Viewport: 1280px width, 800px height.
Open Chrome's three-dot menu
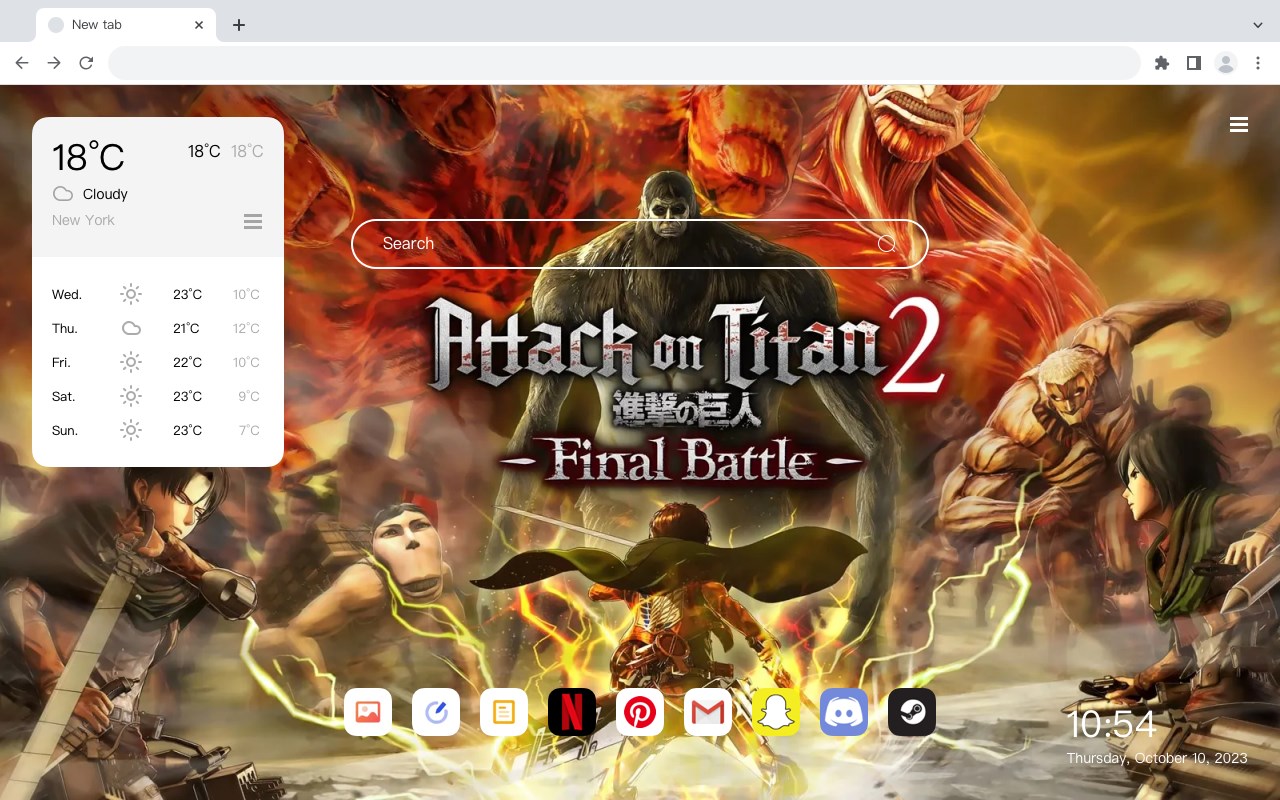pyautogui.click(x=1257, y=63)
